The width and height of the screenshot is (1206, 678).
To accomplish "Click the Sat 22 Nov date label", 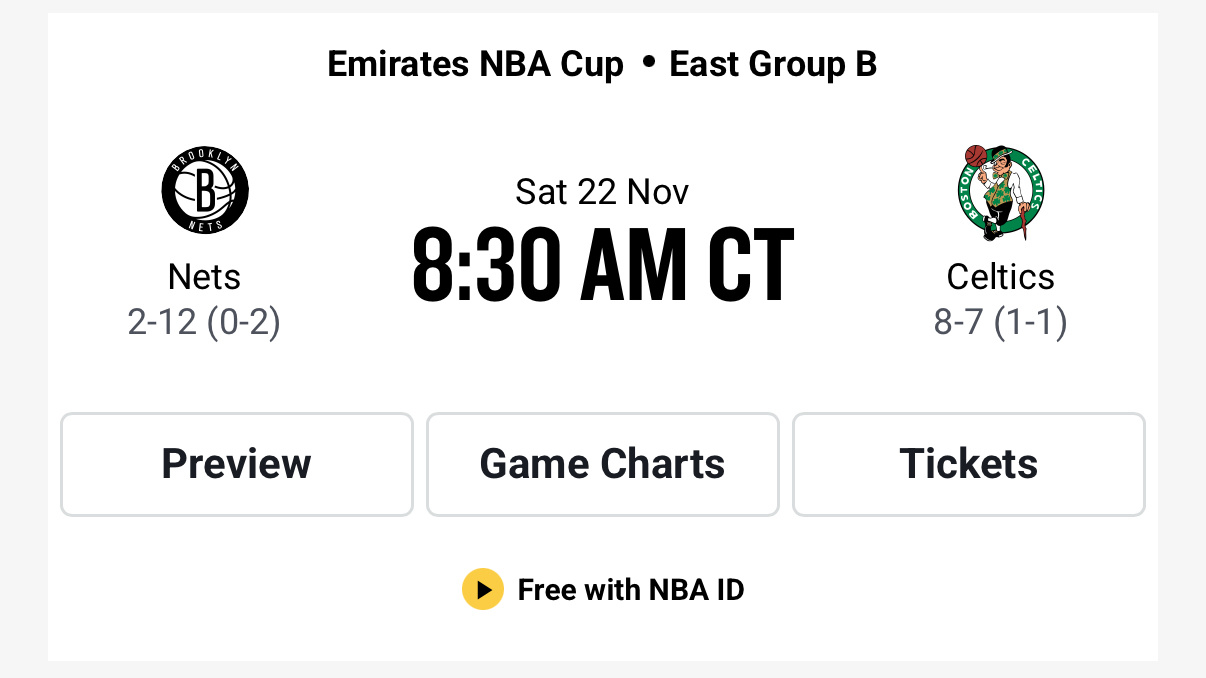I will click(602, 192).
